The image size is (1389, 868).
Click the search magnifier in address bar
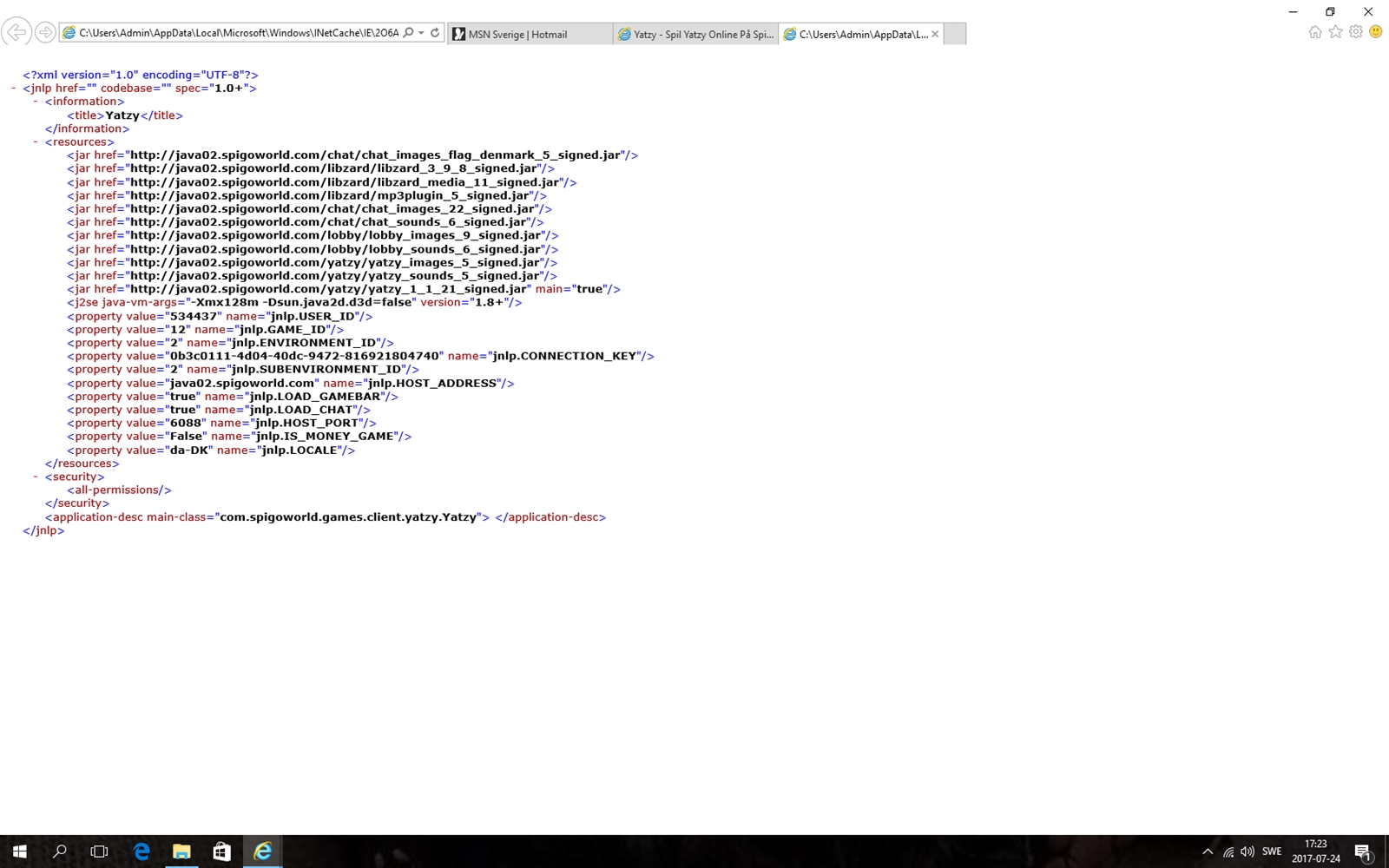point(408,33)
